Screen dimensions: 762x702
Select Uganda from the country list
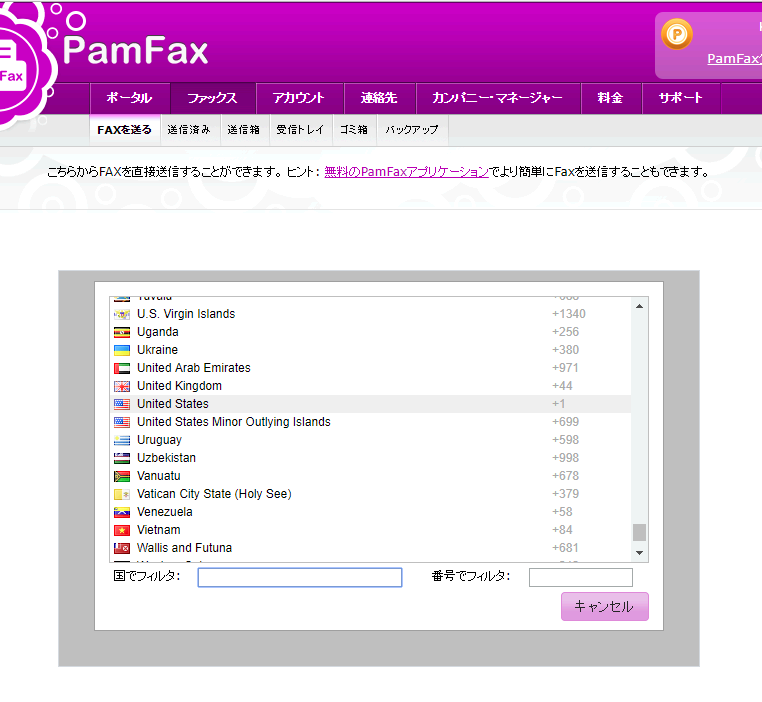[x=158, y=332]
